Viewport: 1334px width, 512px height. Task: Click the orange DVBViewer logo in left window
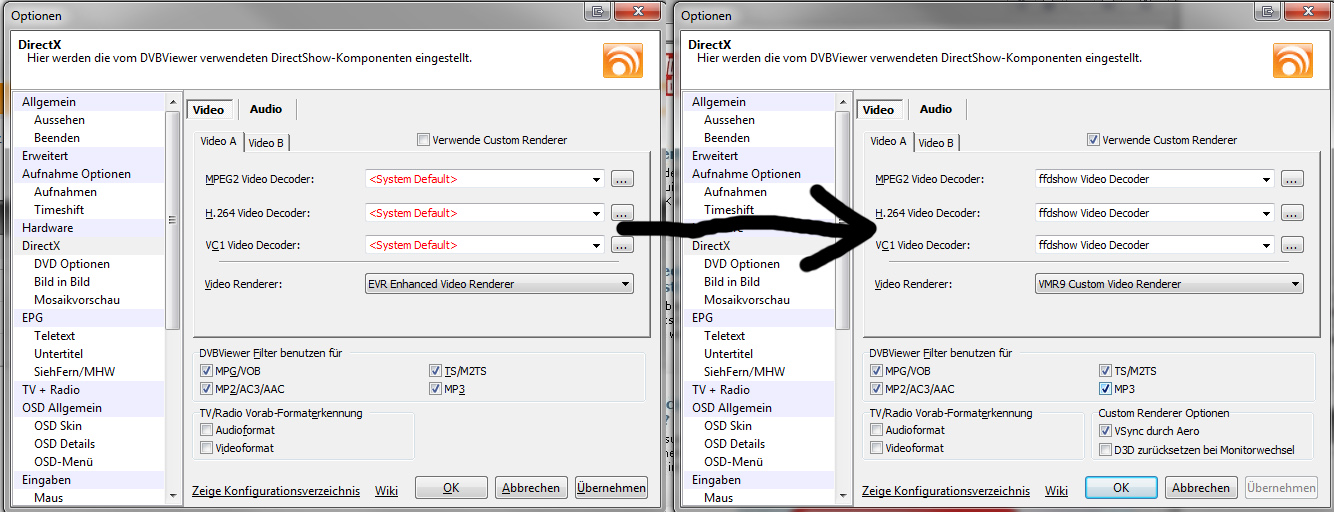coord(622,60)
